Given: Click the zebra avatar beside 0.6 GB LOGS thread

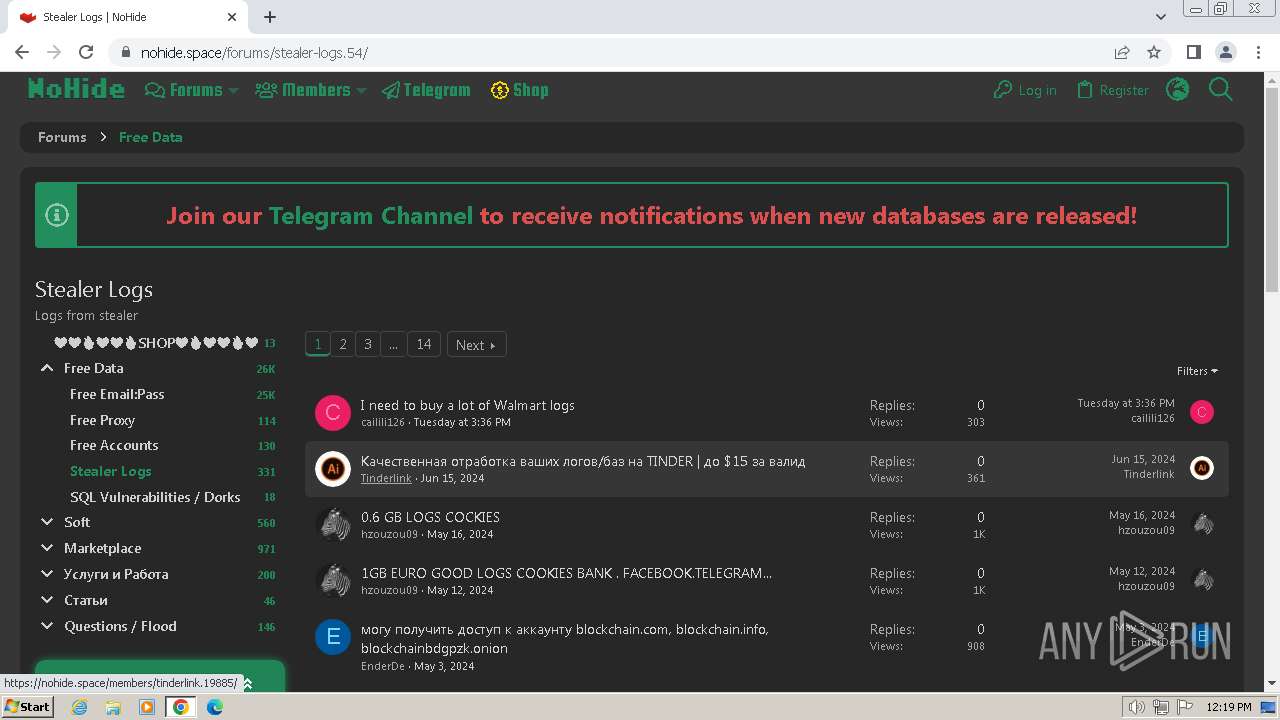Looking at the screenshot, I should click(333, 525).
